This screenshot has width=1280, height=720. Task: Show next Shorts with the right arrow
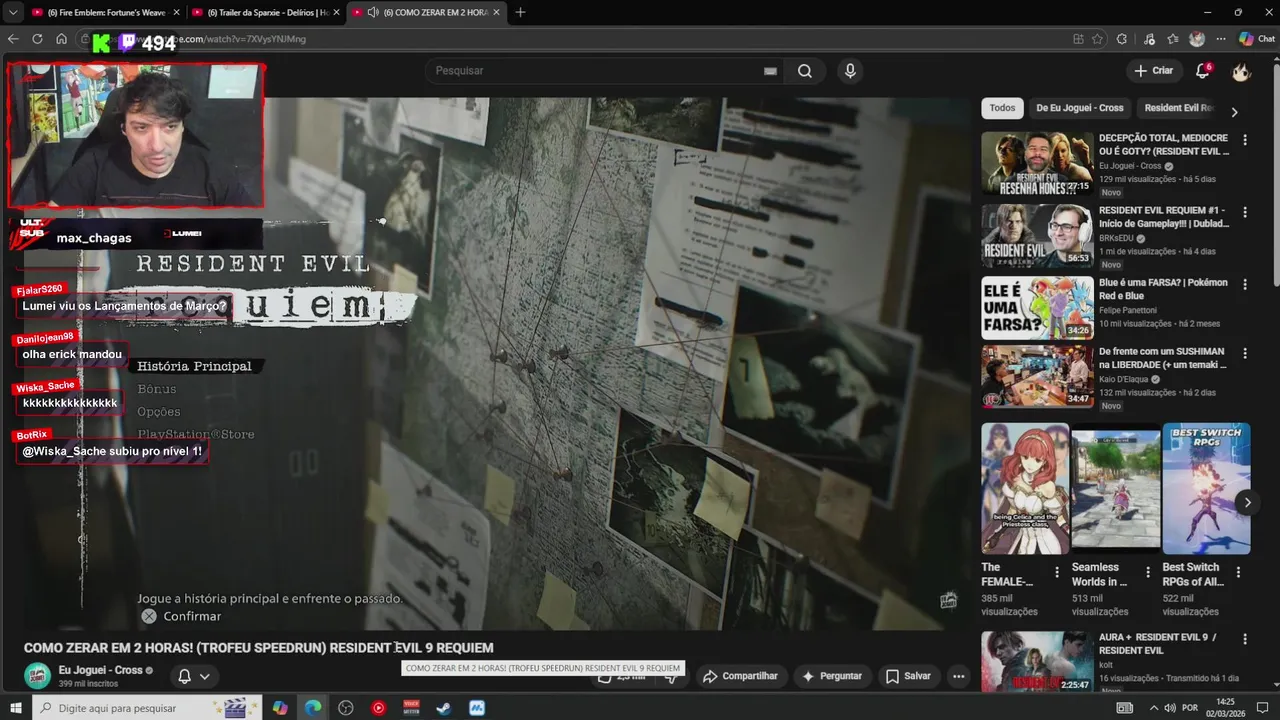click(x=1247, y=503)
